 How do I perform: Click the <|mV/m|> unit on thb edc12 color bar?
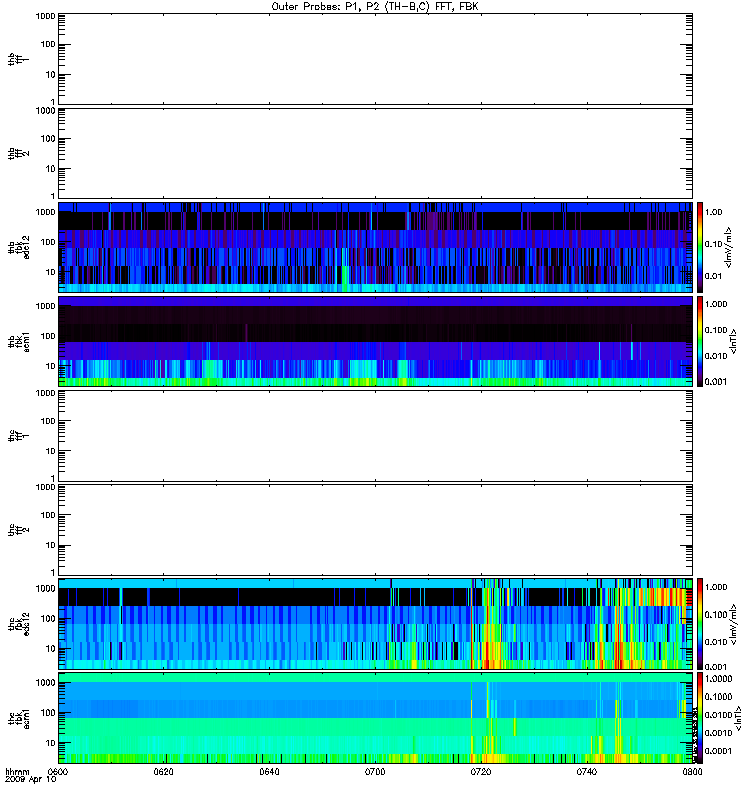click(729, 247)
